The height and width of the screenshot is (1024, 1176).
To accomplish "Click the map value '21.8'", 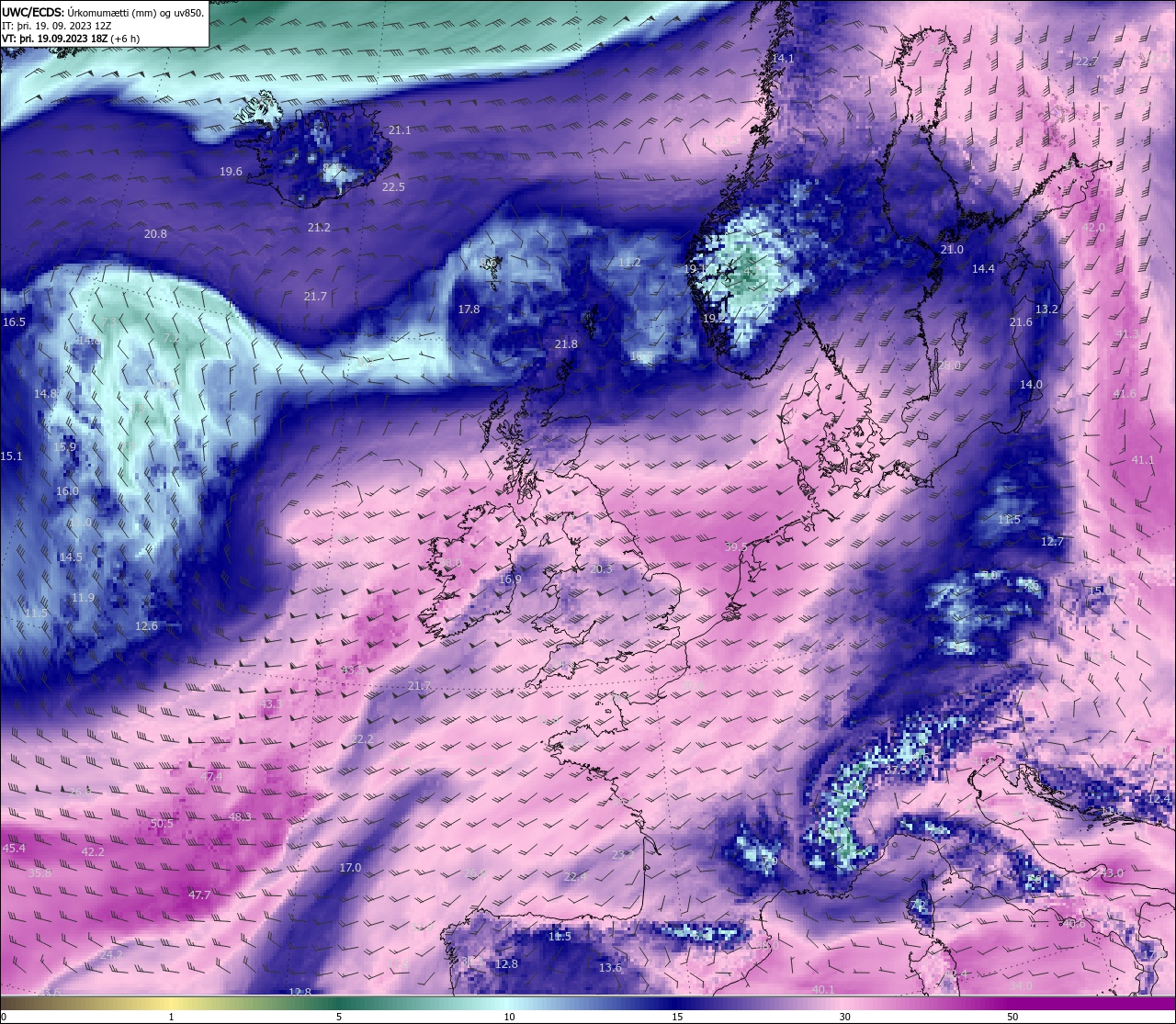I will pos(566,344).
